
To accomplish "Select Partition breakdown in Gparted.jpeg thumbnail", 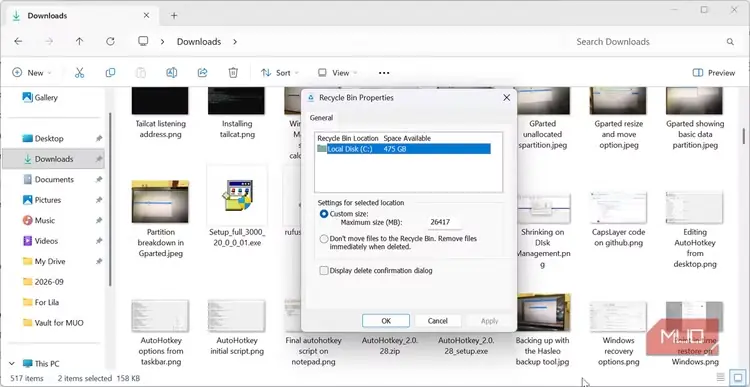I will click(160, 201).
